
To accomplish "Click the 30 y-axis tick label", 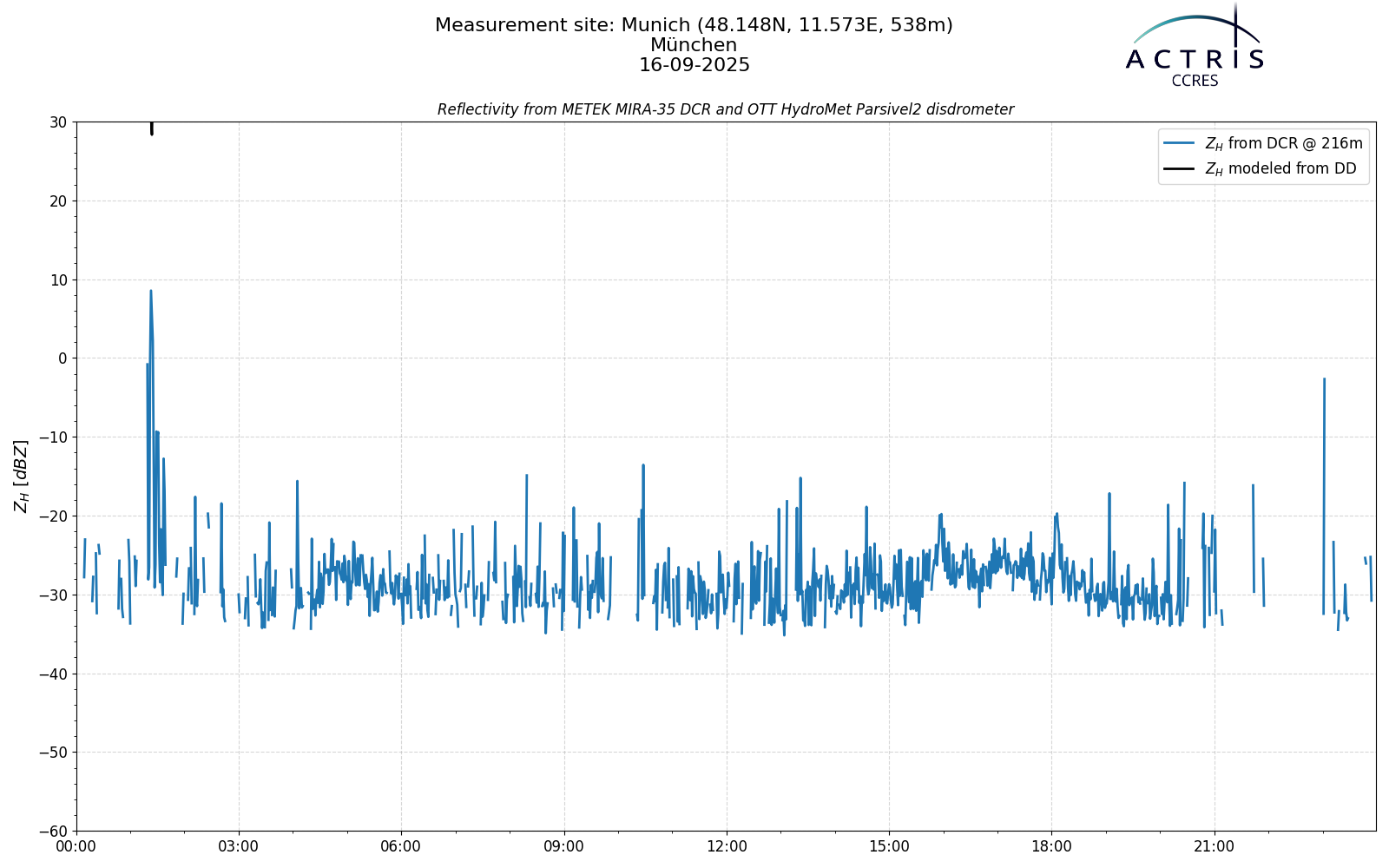I will (x=58, y=122).
